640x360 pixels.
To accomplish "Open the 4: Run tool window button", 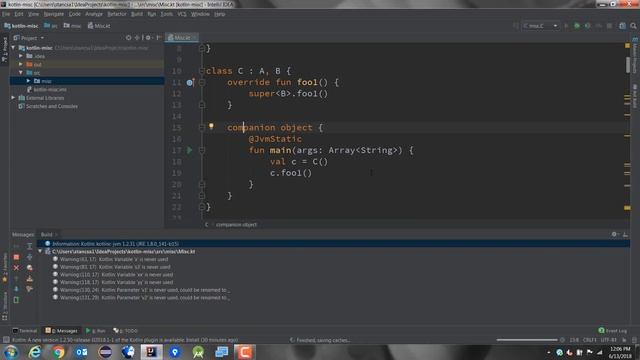I will 96,331.
